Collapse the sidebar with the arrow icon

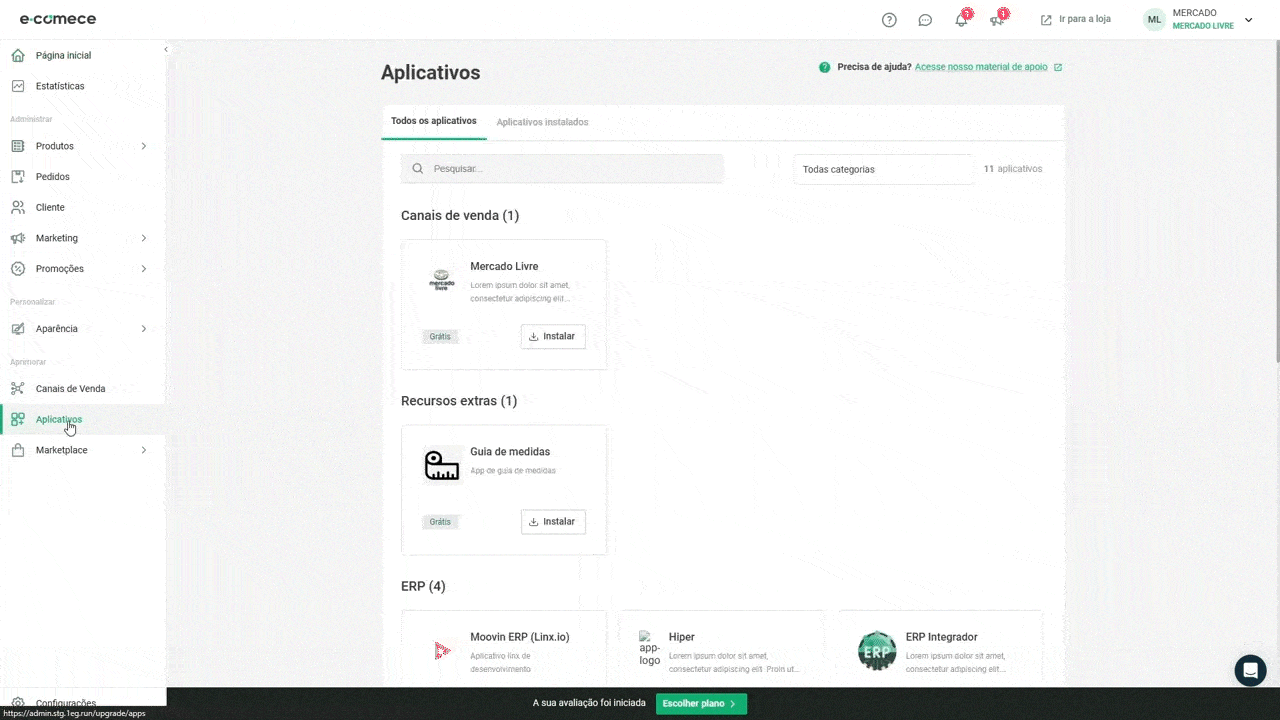(x=166, y=49)
